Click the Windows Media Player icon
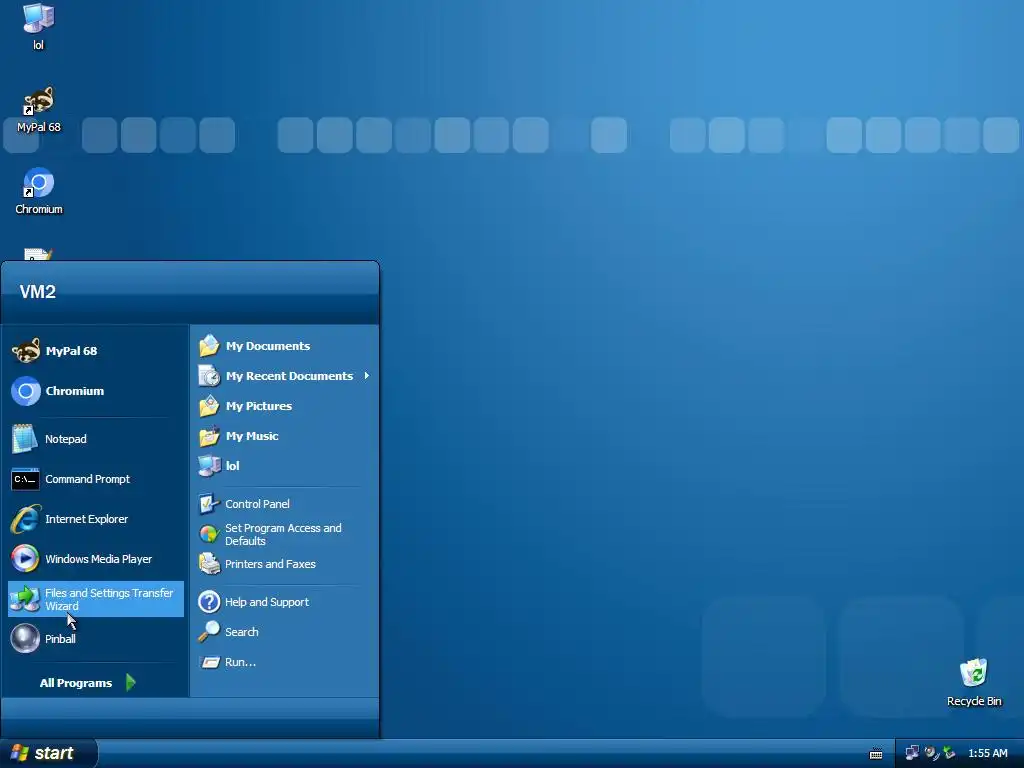1024x768 pixels. click(25, 559)
